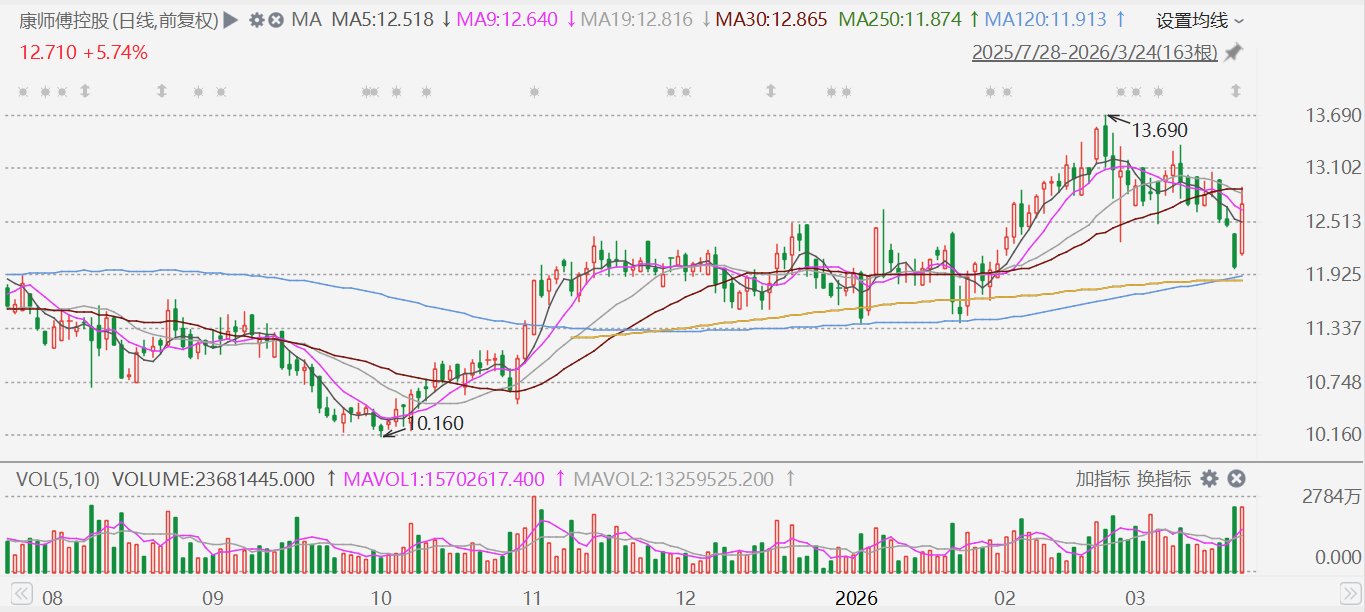Image resolution: width=1365 pixels, height=612 pixels.
Task: Open MA indicator settings gear icon
Action: coord(256,19)
